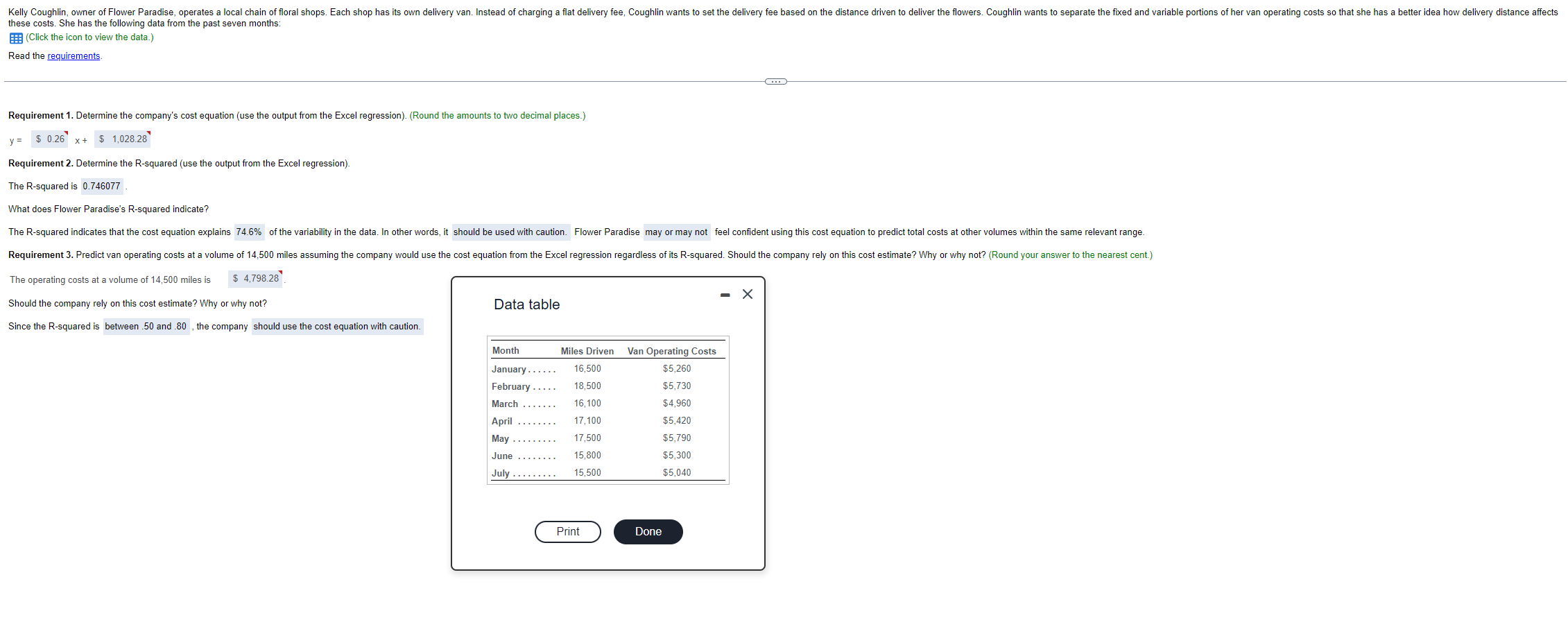Image resolution: width=1568 pixels, height=629 pixels.
Task: Select the Van Operating Costs column header
Action: click(672, 352)
